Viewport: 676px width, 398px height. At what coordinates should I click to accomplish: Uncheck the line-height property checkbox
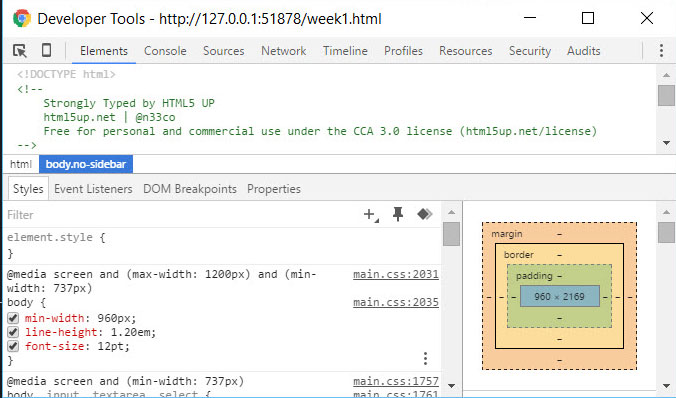pyautogui.click(x=13, y=332)
